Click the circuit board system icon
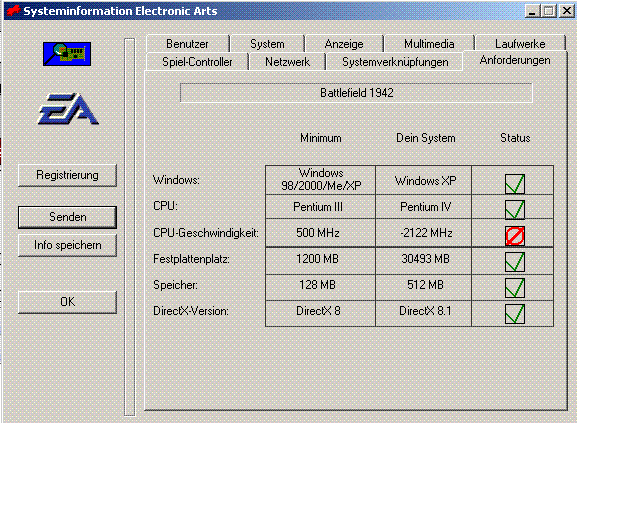The height and width of the screenshot is (512, 640). pyautogui.click(x=67, y=54)
